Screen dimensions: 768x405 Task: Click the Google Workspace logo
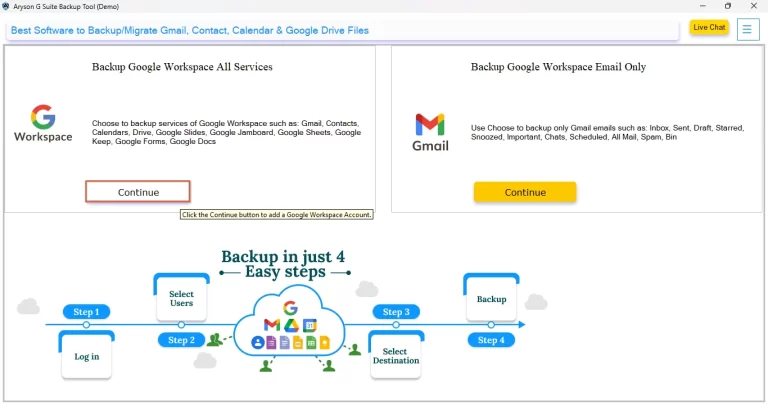(43, 123)
